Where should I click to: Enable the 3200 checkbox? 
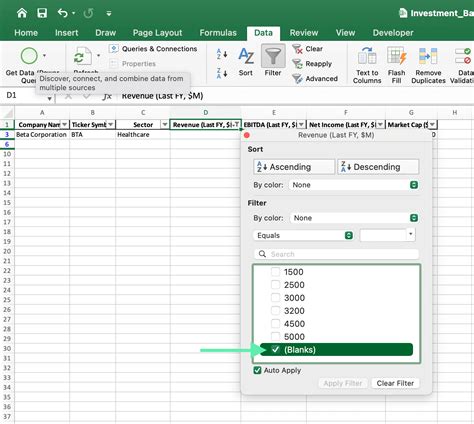point(275,311)
